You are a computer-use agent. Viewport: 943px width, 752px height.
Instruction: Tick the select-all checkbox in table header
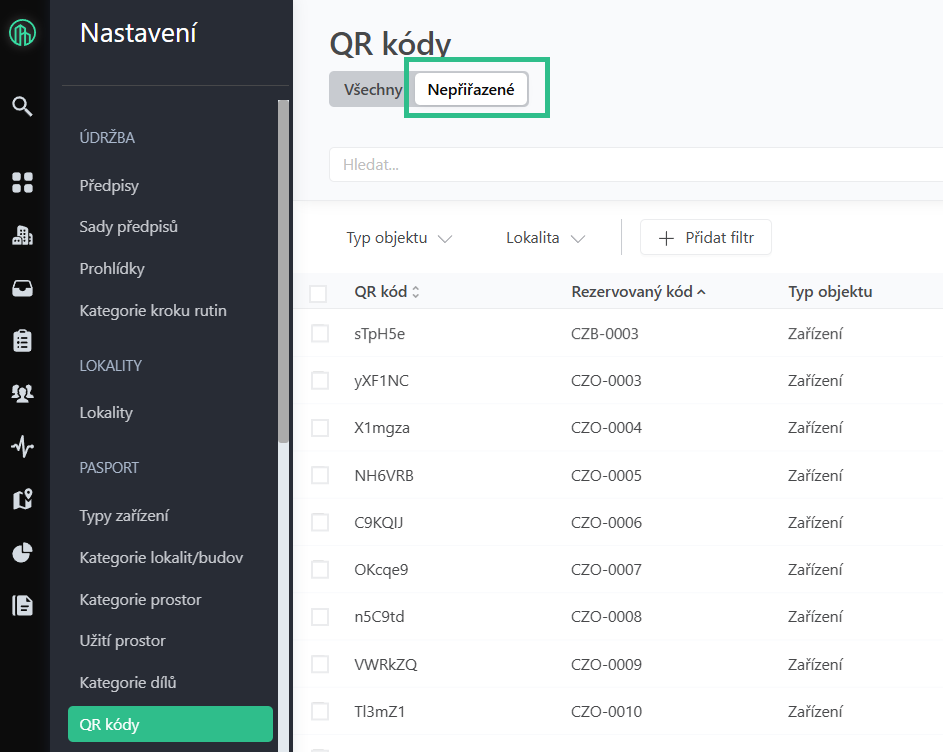point(318,293)
